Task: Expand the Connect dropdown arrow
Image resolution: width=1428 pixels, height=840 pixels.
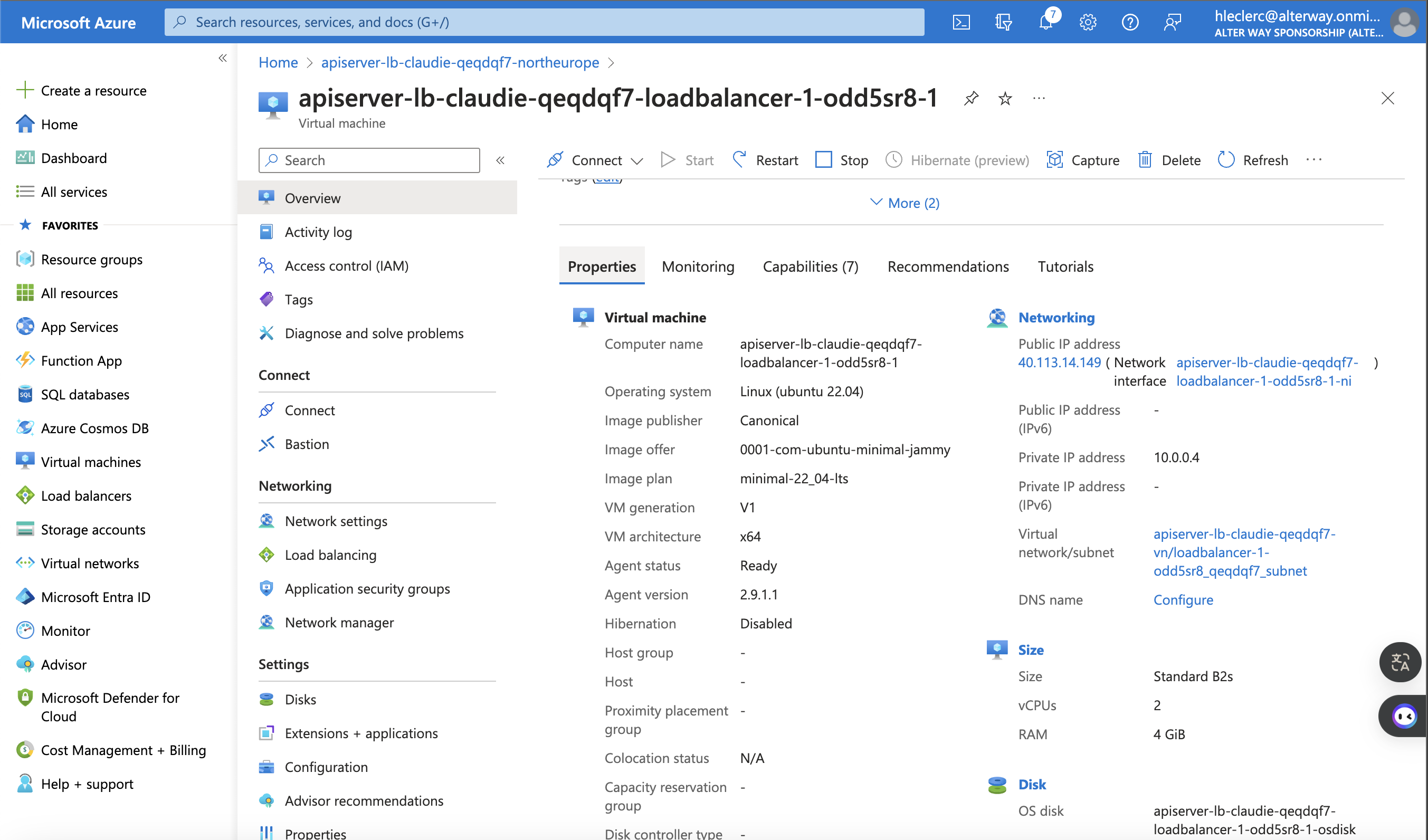Action: [x=637, y=161]
